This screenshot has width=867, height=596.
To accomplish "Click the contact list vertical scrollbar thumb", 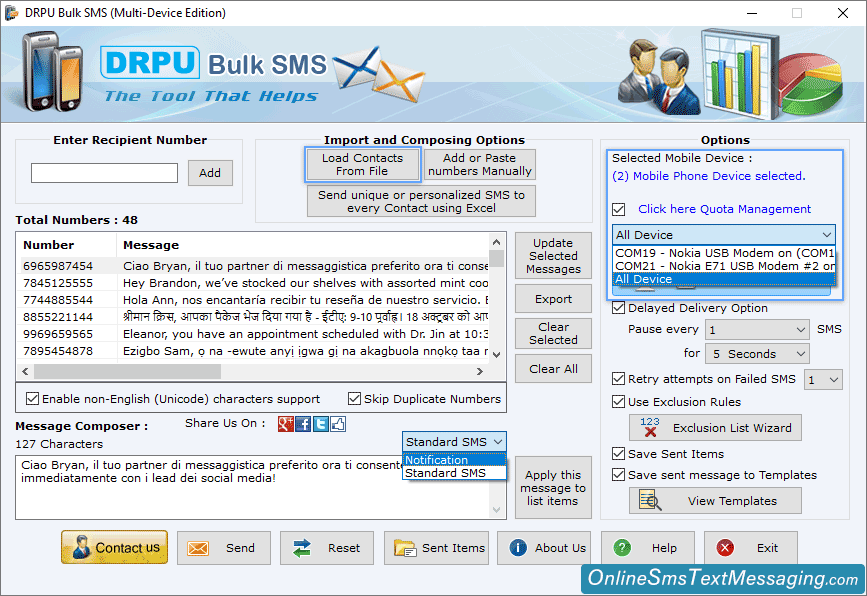I will click(497, 259).
